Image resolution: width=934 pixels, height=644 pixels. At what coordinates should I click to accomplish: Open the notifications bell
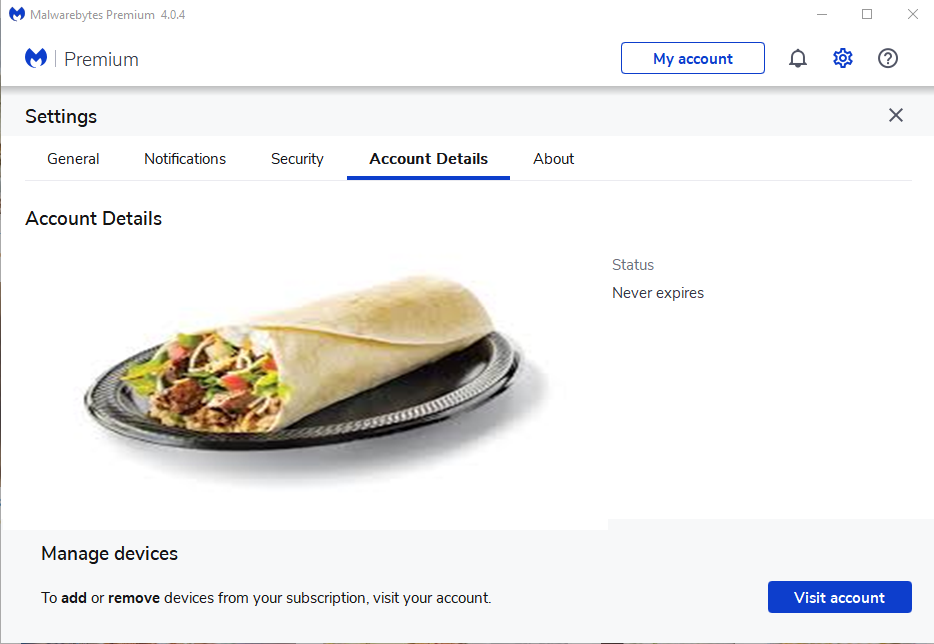pyautogui.click(x=798, y=59)
